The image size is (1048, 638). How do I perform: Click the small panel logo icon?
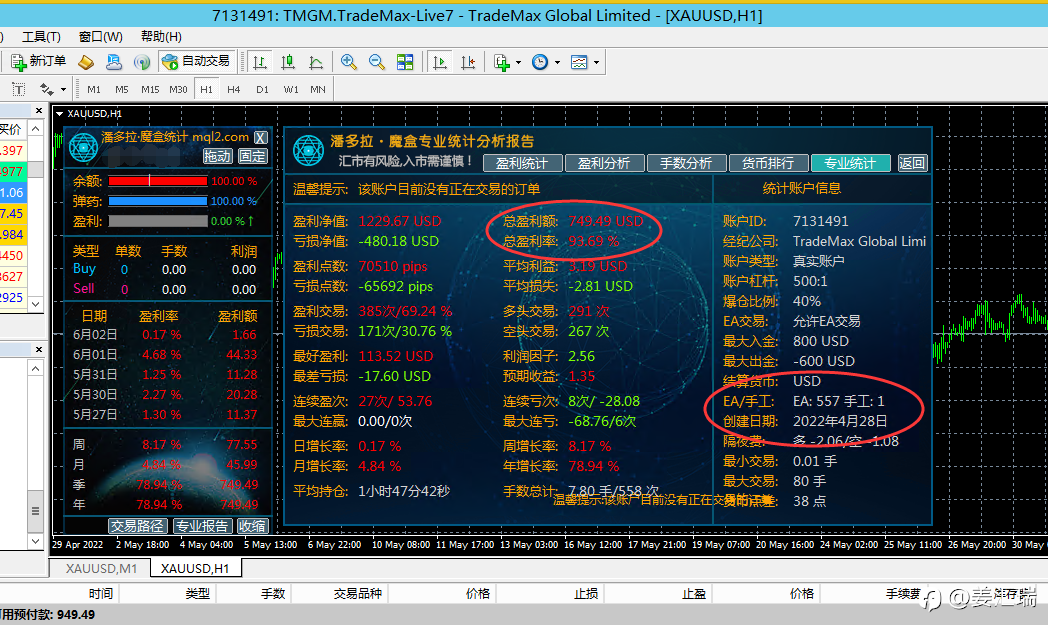[84, 148]
